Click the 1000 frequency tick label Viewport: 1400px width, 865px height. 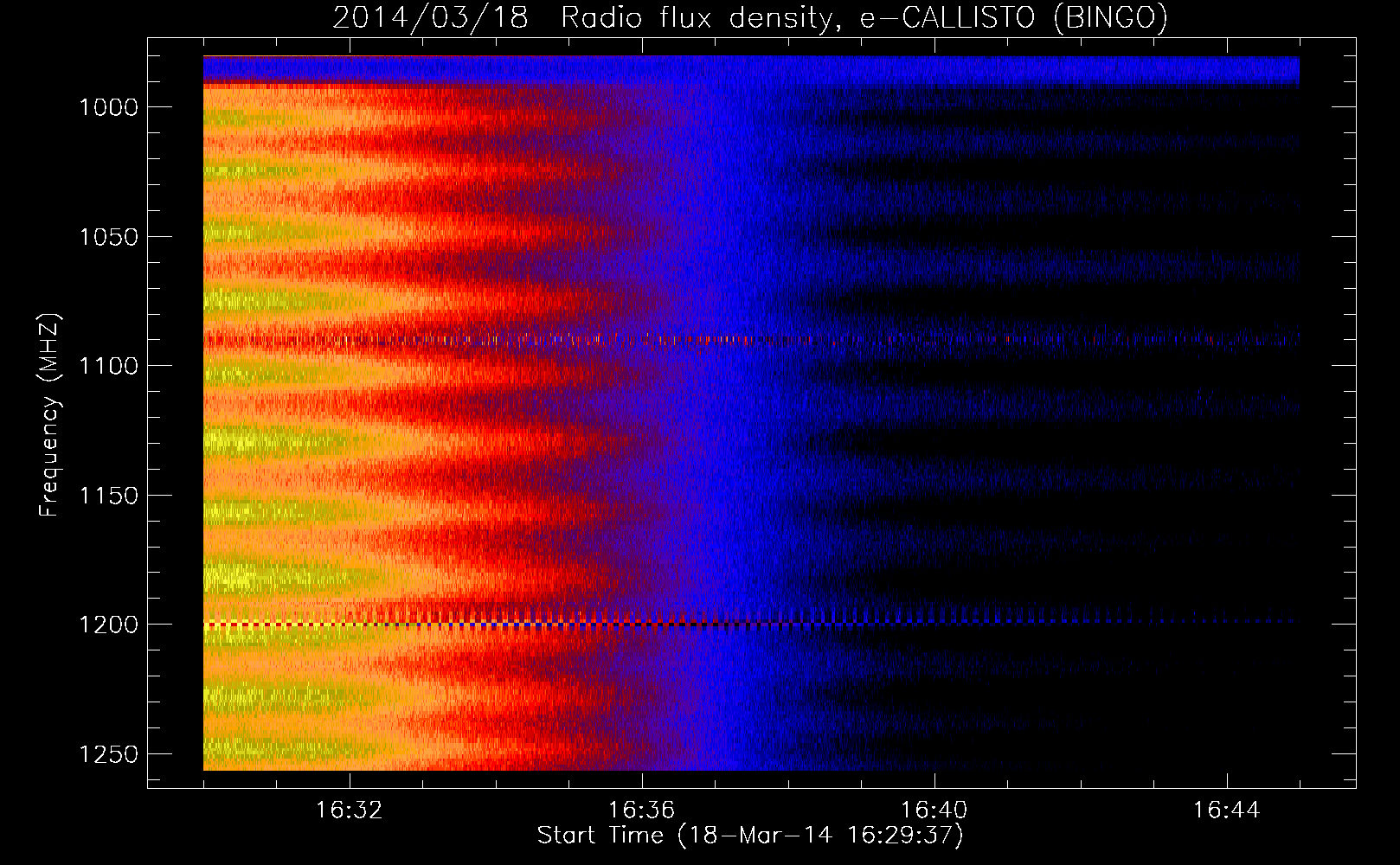tap(108, 107)
